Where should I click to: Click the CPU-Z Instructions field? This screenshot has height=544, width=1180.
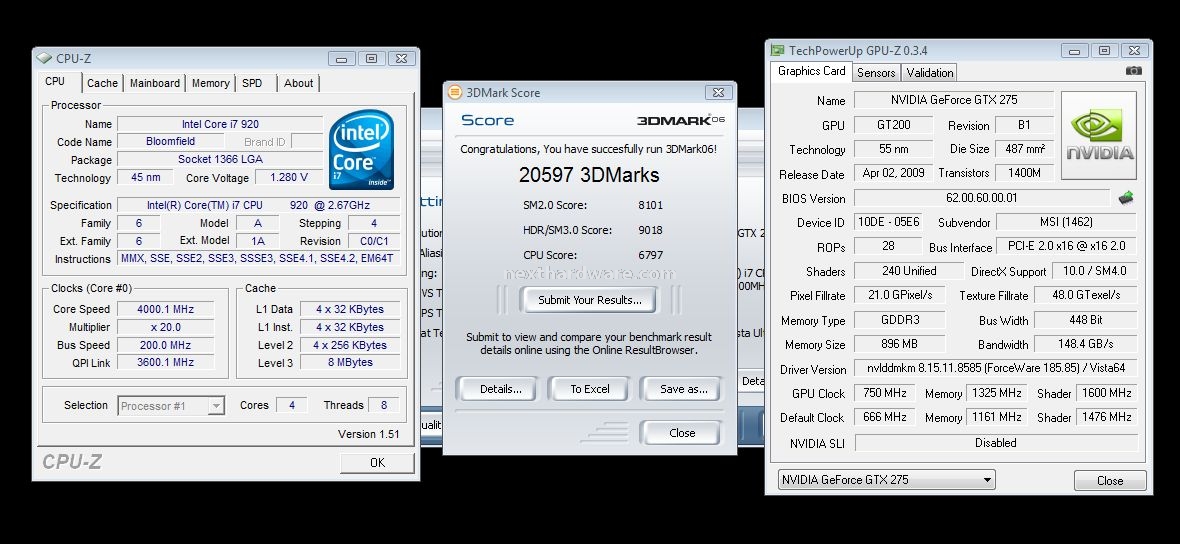(x=259, y=258)
